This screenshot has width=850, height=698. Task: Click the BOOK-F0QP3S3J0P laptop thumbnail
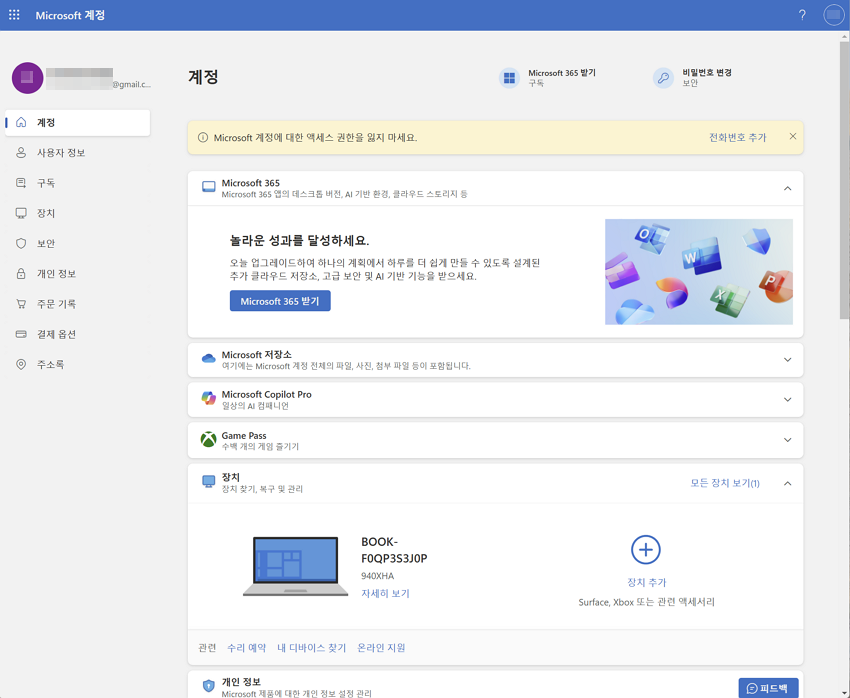coord(295,566)
